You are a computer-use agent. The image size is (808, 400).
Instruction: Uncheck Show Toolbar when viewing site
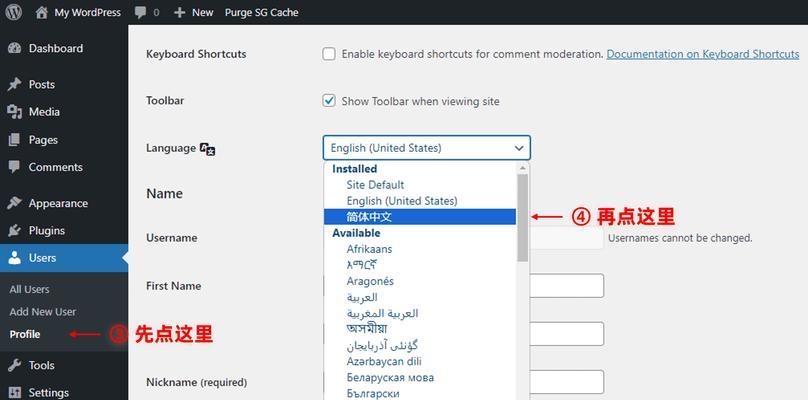pos(329,101)
